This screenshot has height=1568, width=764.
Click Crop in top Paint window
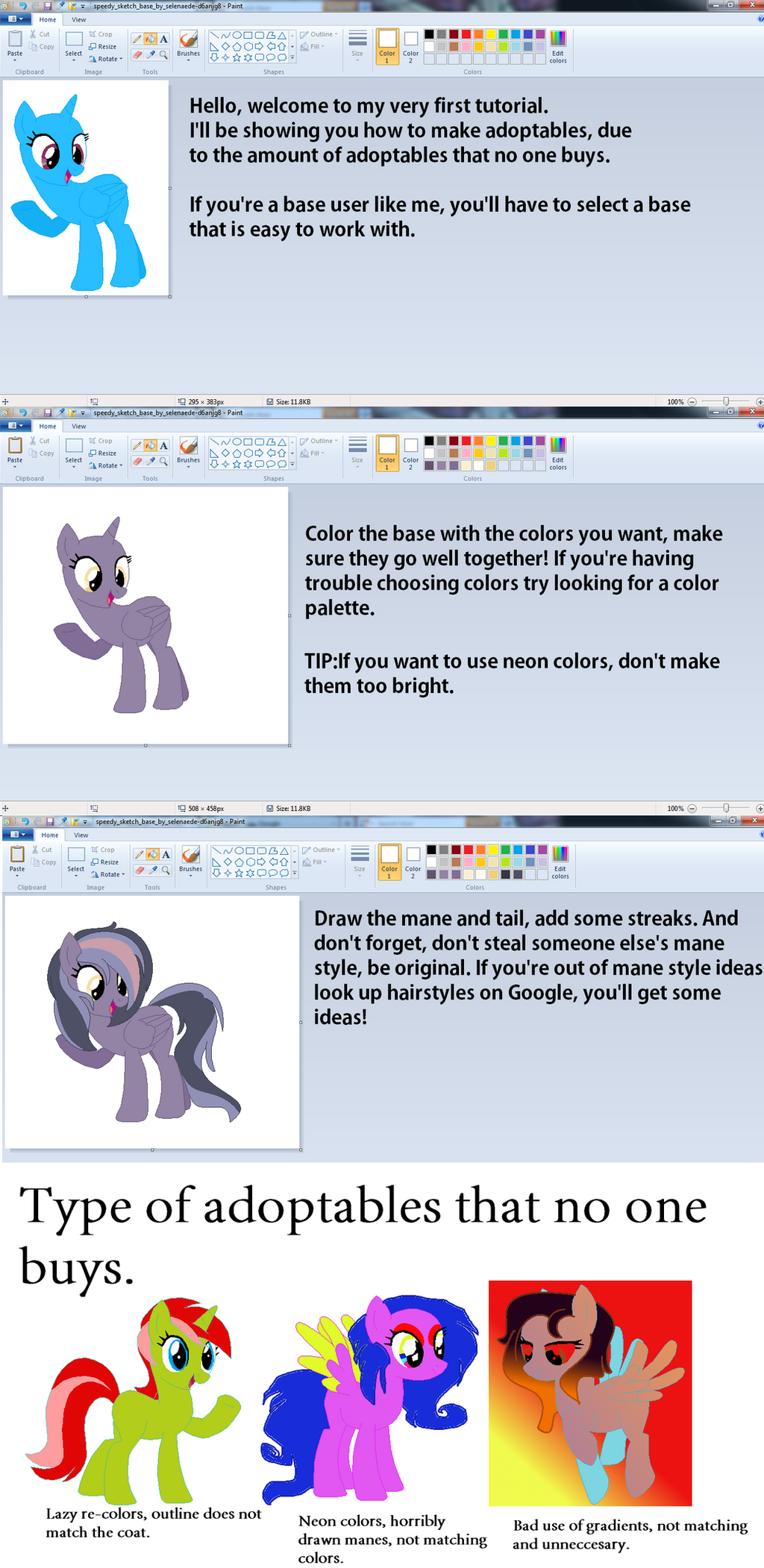tap(101, 34)
